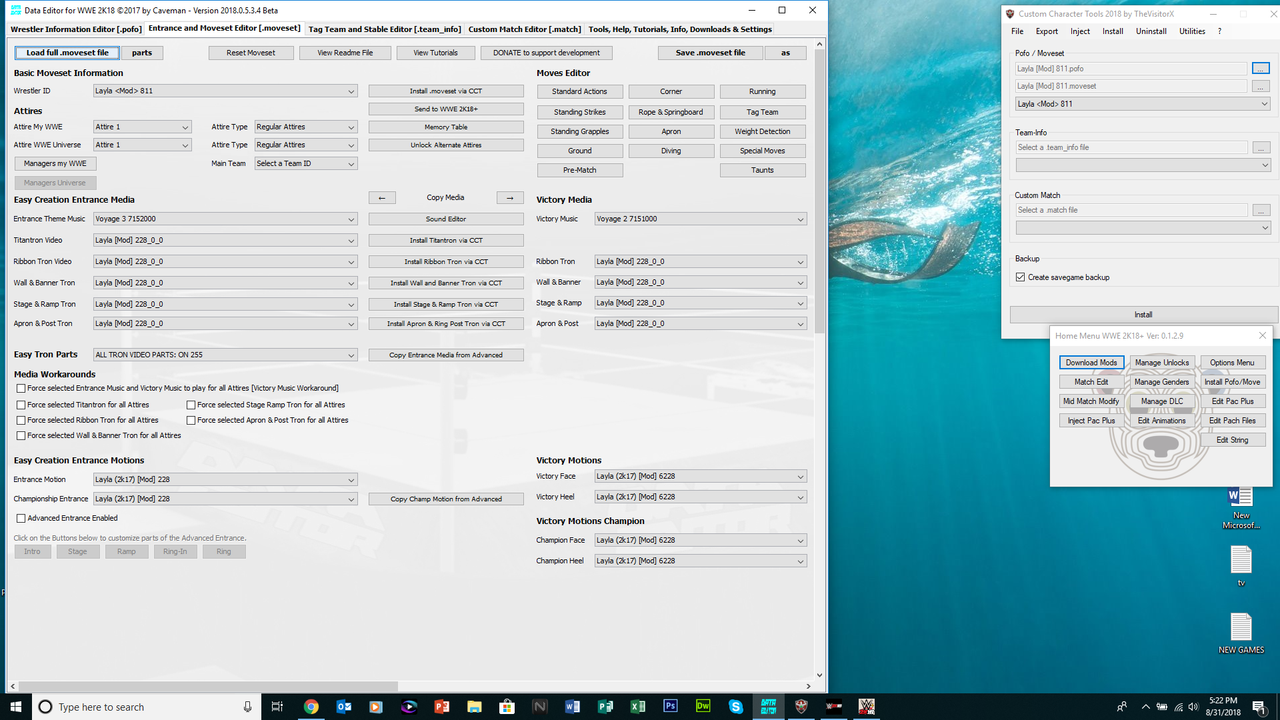The width and height of the screenshot is (1280, 720).
Task: Check Force selected Wall & Banner Tron option
Action: (x=21, y=436)
